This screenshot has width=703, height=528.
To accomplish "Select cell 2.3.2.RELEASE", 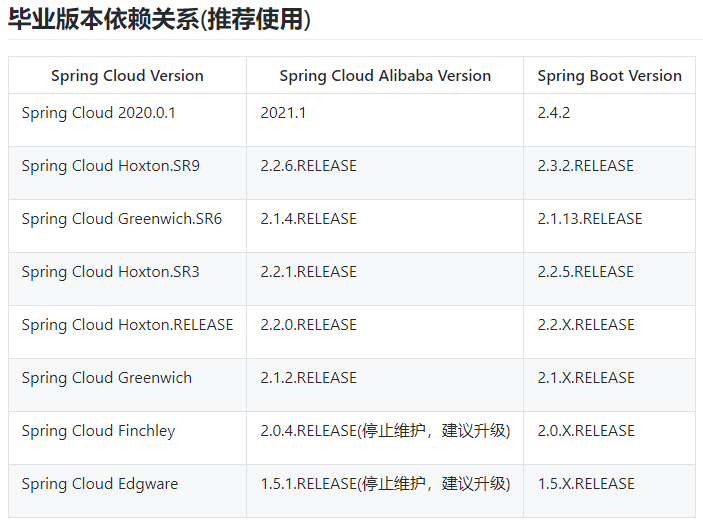I will pyautogui.click(x=609, y=173).
